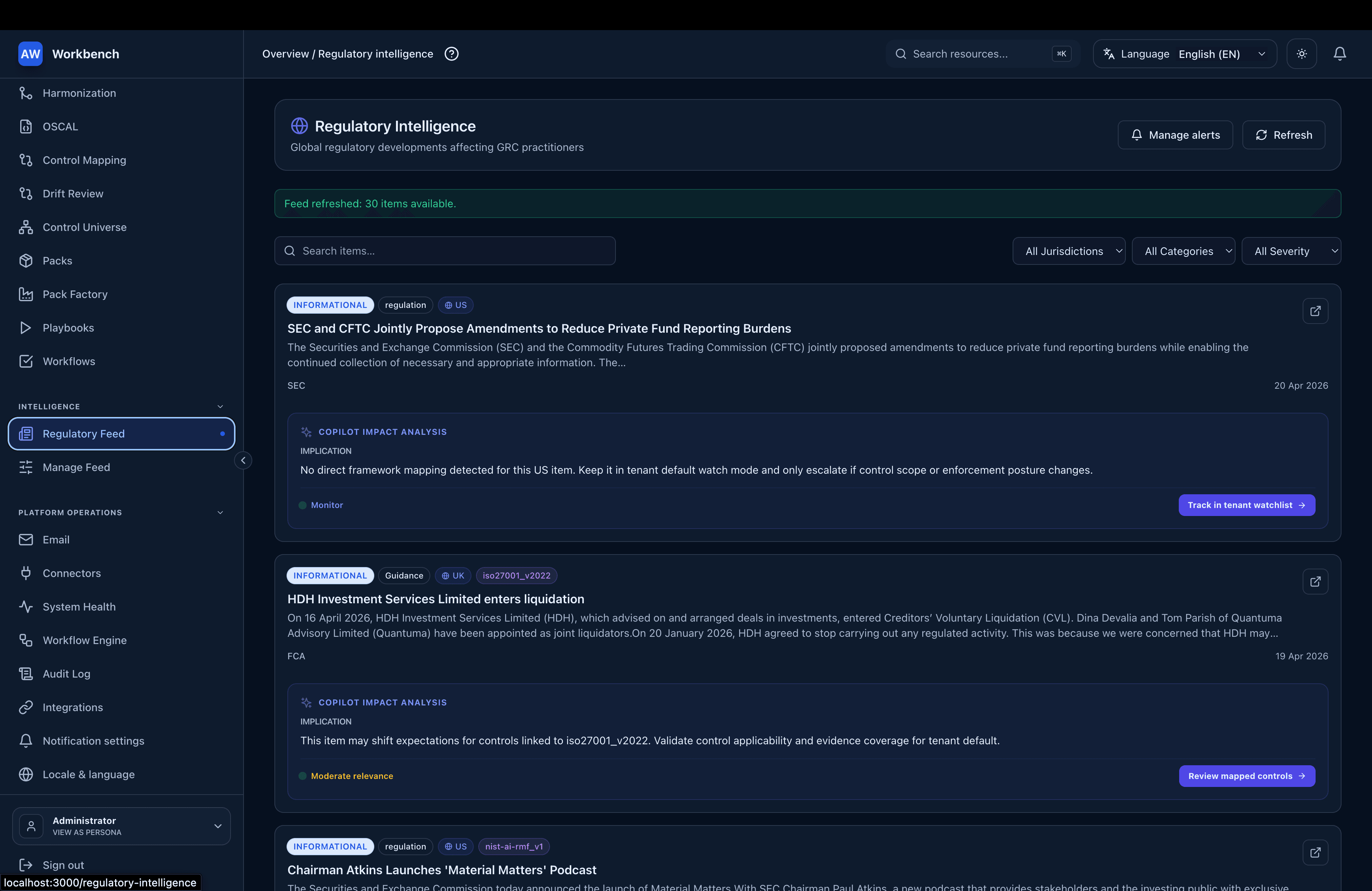Focus the Search resources field in header
Viewport: 1372px width, 891px height.
point(983,54)
